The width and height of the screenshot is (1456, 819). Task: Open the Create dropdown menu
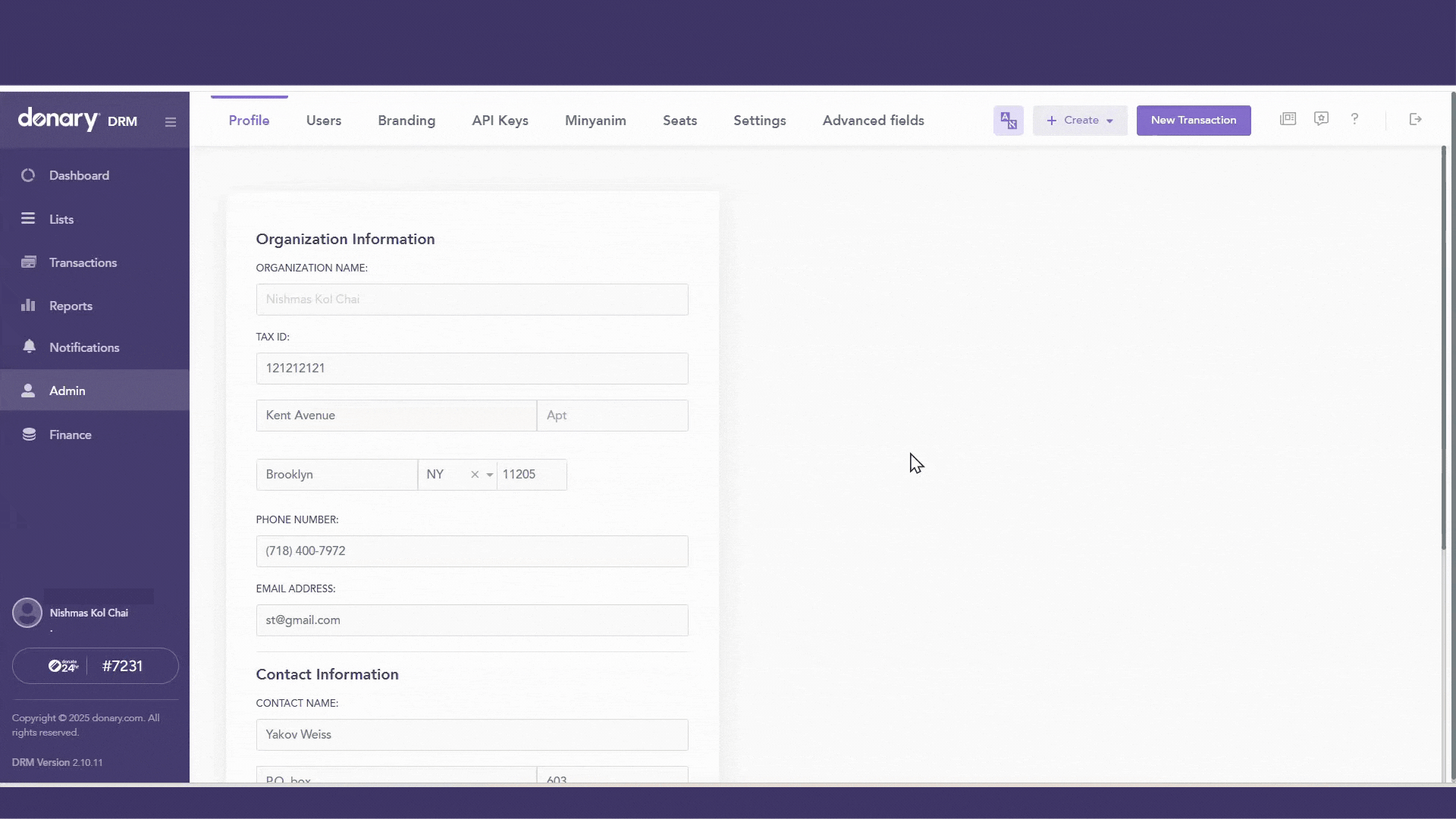[1080, 121]
